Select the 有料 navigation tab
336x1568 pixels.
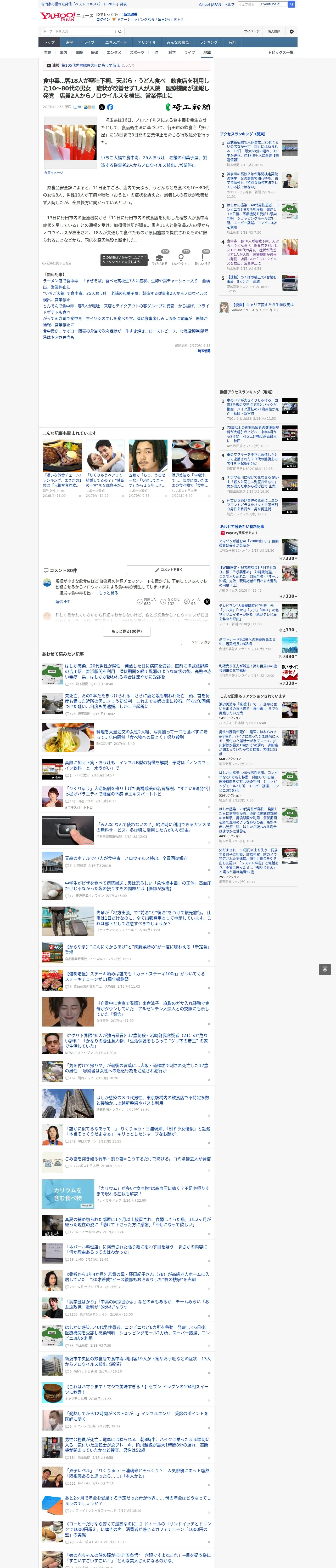click(232, 43)
